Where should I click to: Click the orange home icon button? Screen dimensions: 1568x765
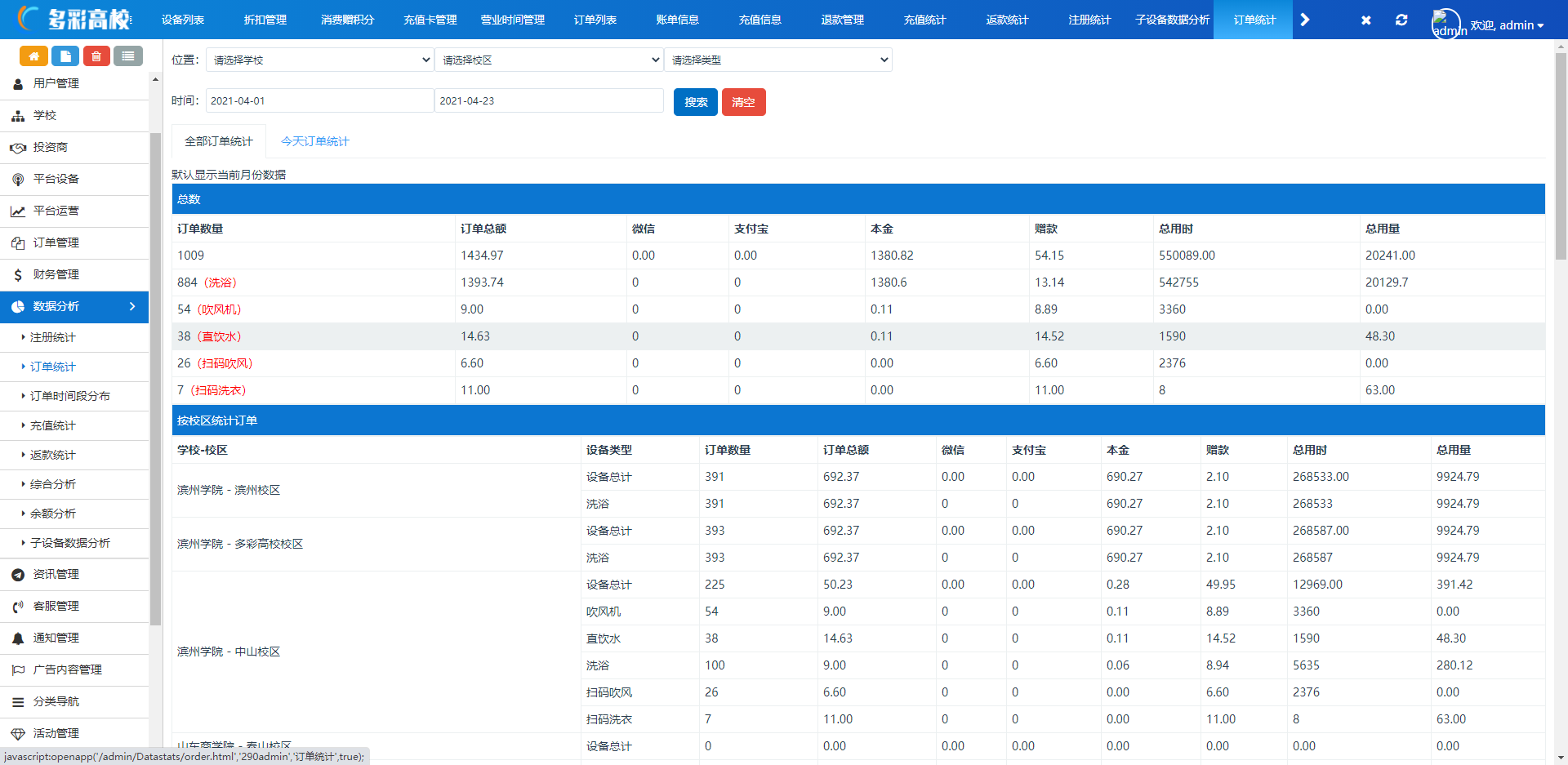click(33, 56)
